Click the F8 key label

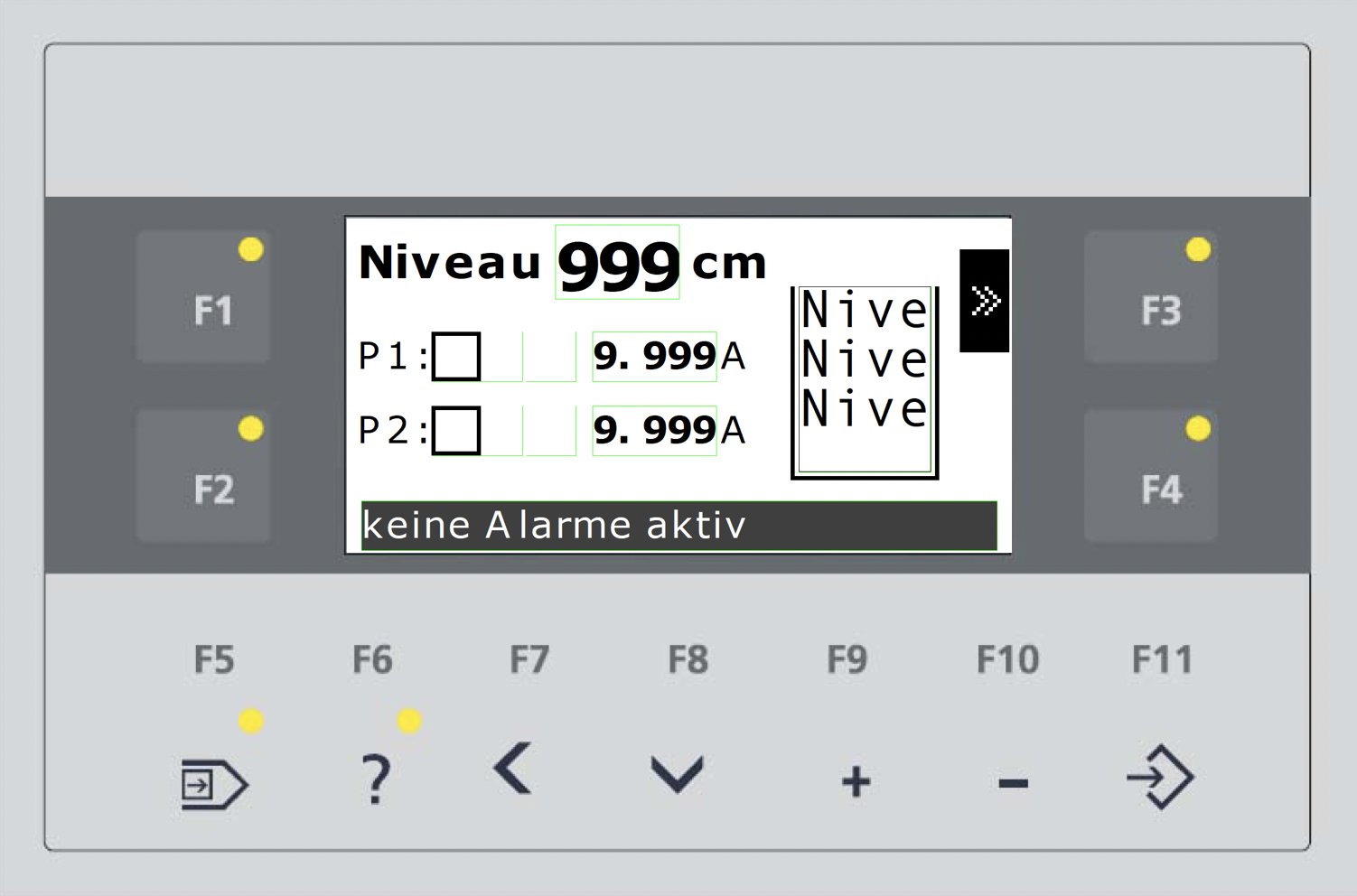tap(688, 659)
